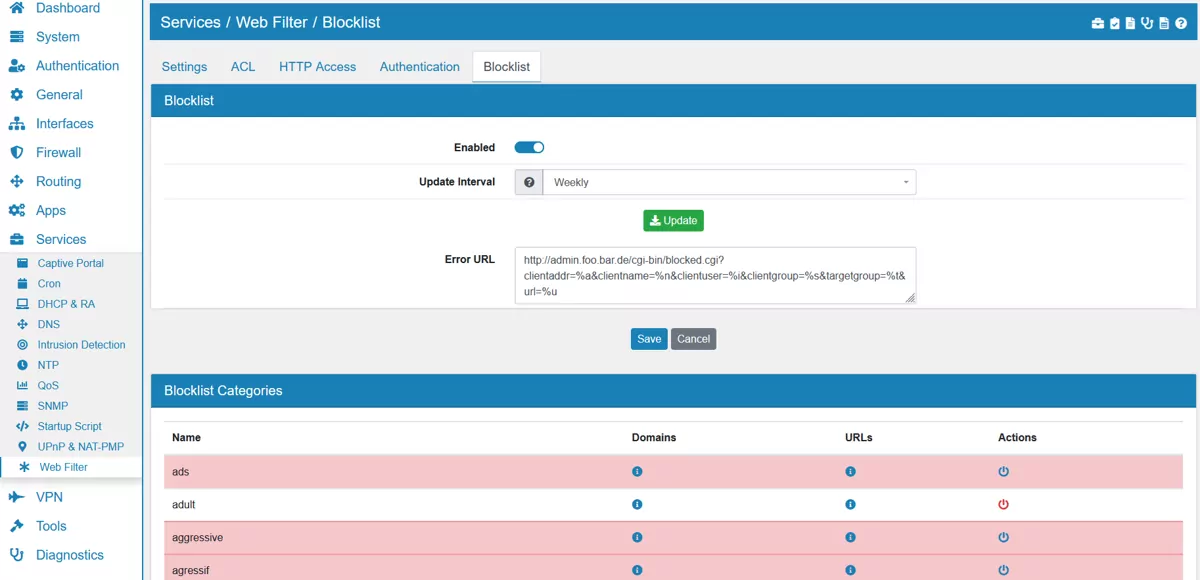1200x580 pixels.
Task: Click the green Update button
Action: tap(673, 220)
